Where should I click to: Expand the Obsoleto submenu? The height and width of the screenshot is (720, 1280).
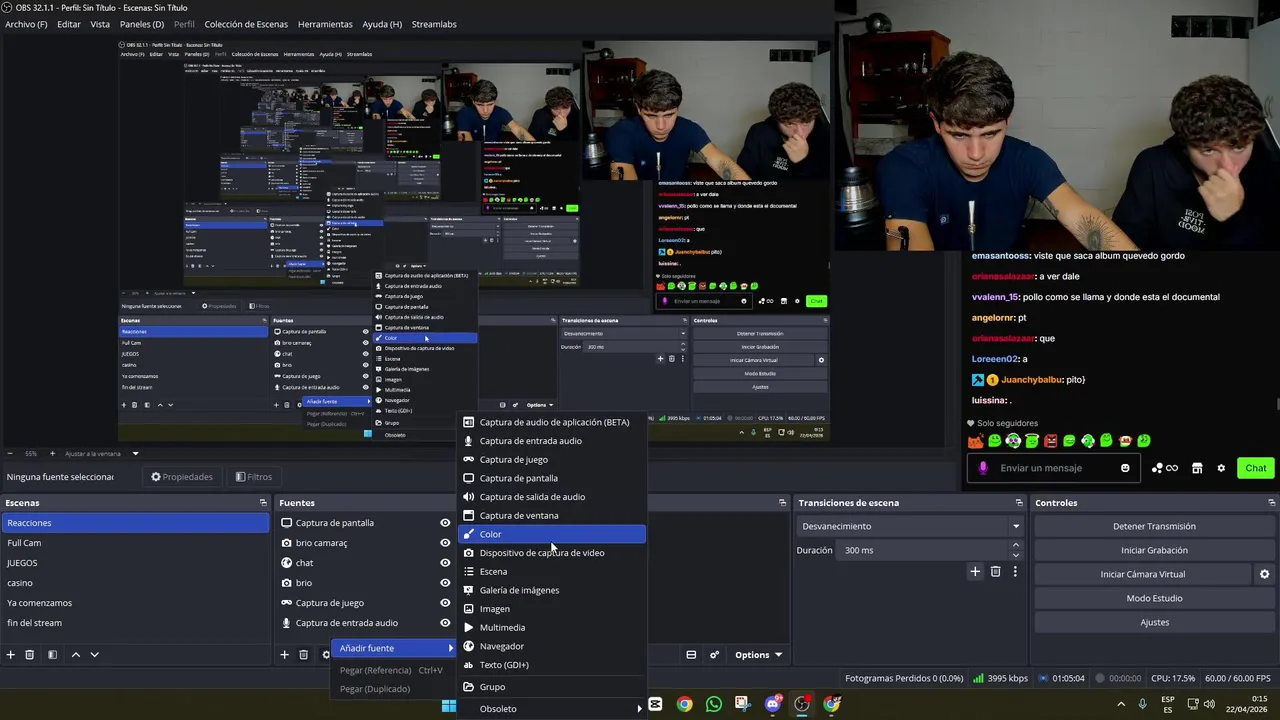(552, 709)
